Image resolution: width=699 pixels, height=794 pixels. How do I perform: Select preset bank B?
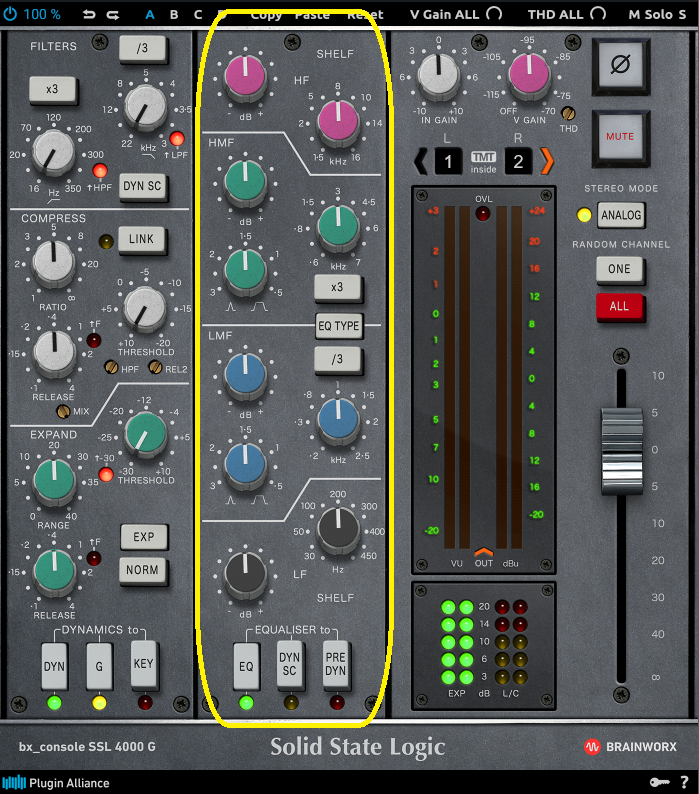tap(174, 14)
